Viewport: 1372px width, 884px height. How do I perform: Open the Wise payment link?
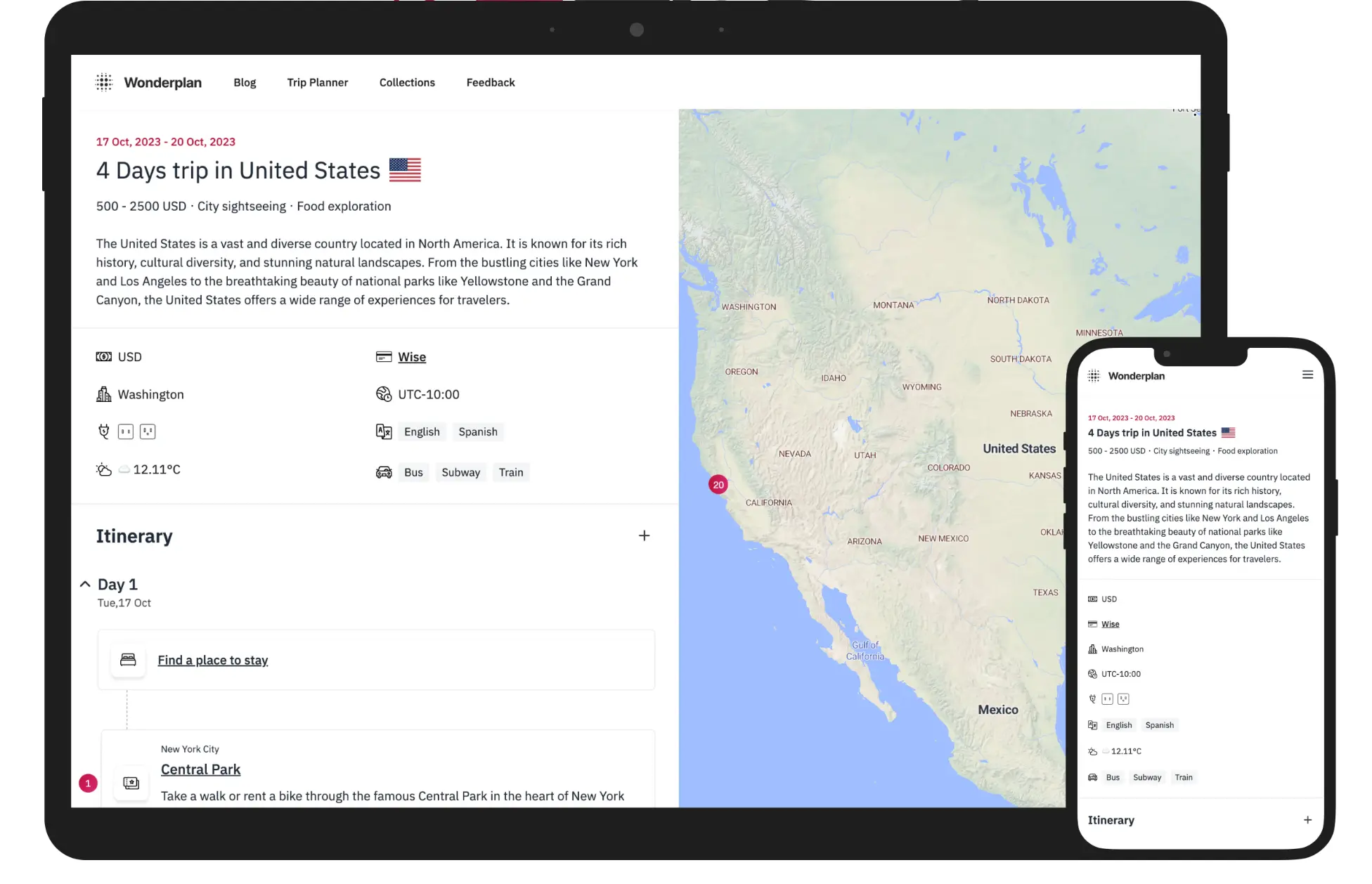click(x=412, y=357)
